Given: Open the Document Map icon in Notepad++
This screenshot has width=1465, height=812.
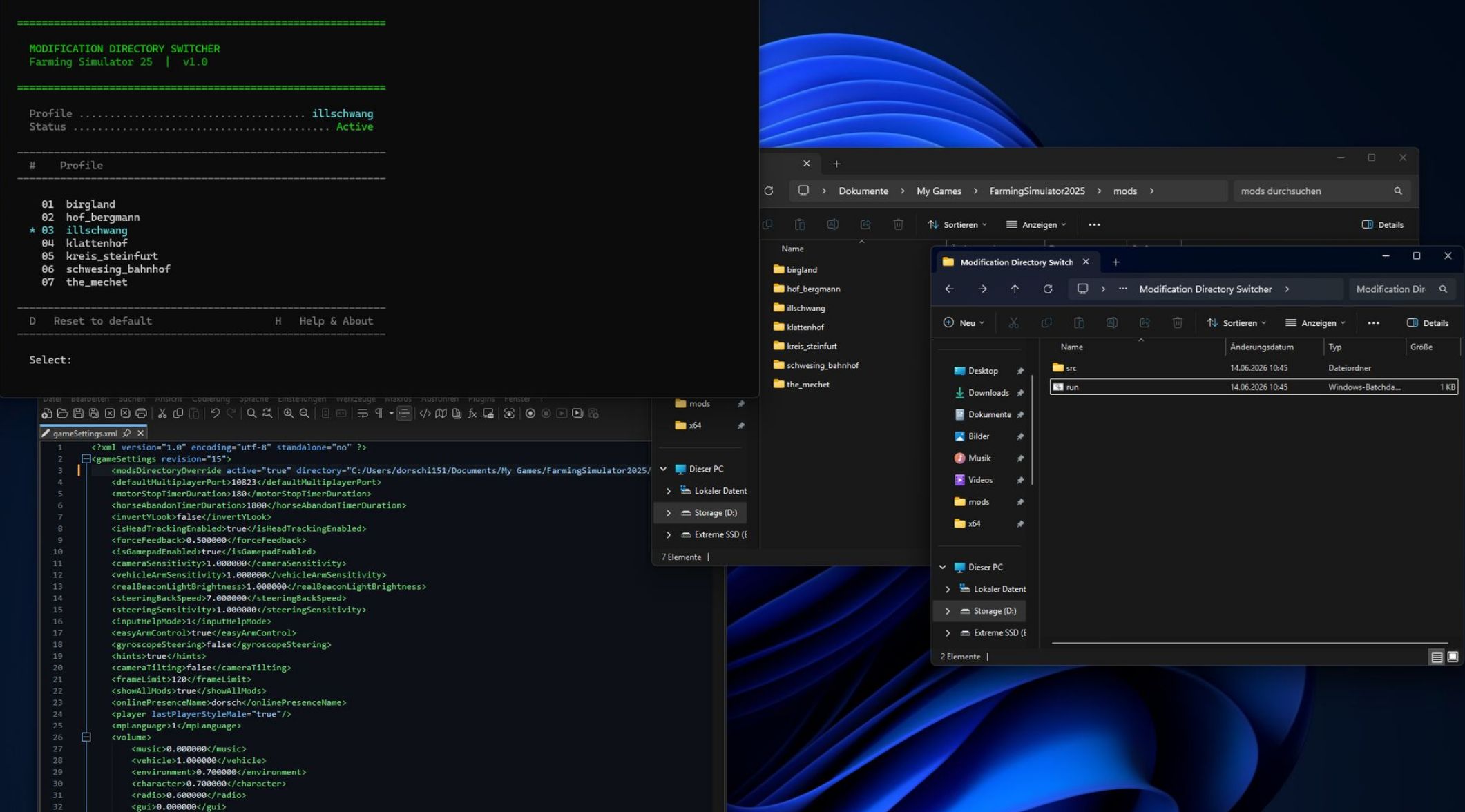Looking at the screenshot, I should 441,414.
